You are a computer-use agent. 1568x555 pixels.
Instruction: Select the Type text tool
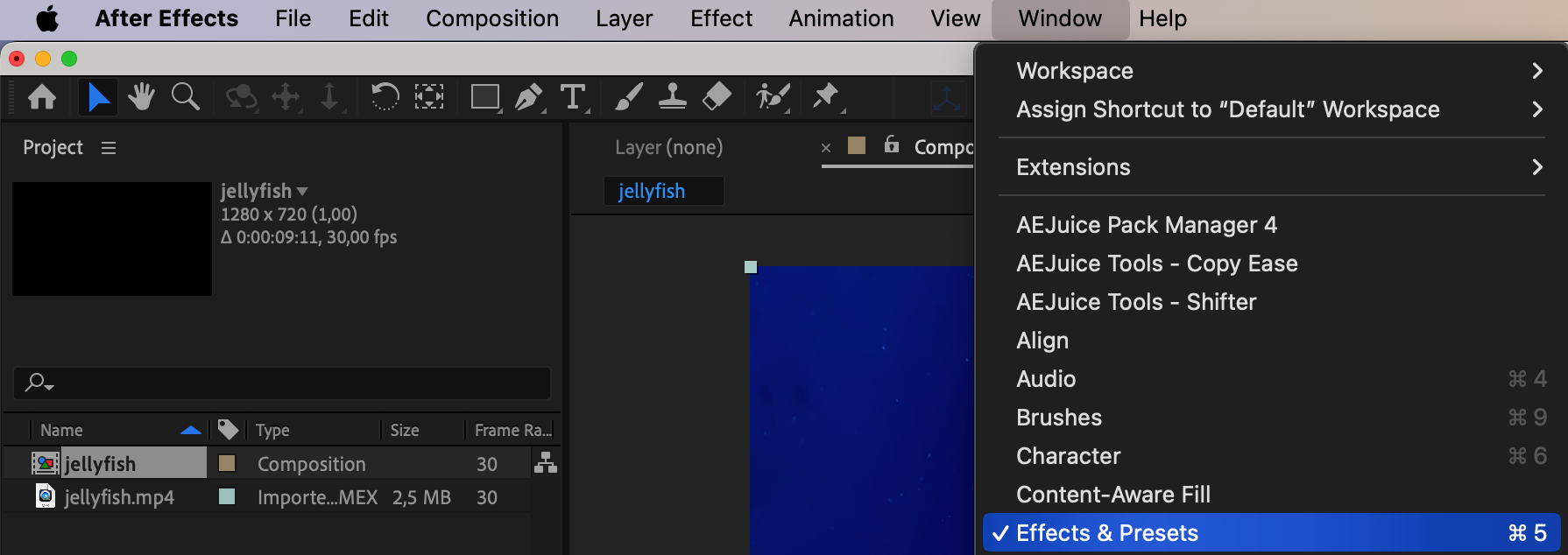tap(574, 97)
